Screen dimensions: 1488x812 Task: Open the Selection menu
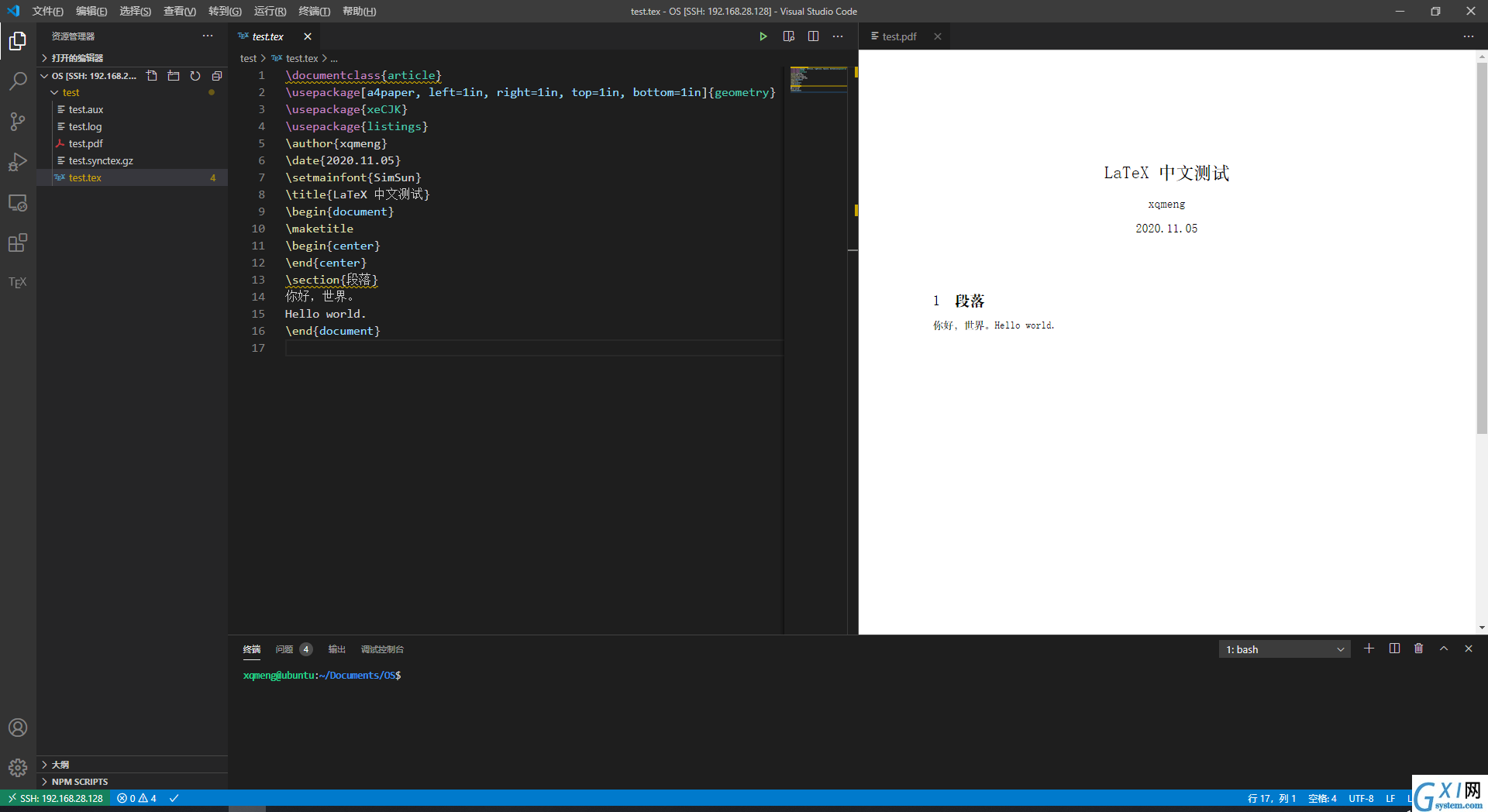pyautogui.click(x=136, y=11)
